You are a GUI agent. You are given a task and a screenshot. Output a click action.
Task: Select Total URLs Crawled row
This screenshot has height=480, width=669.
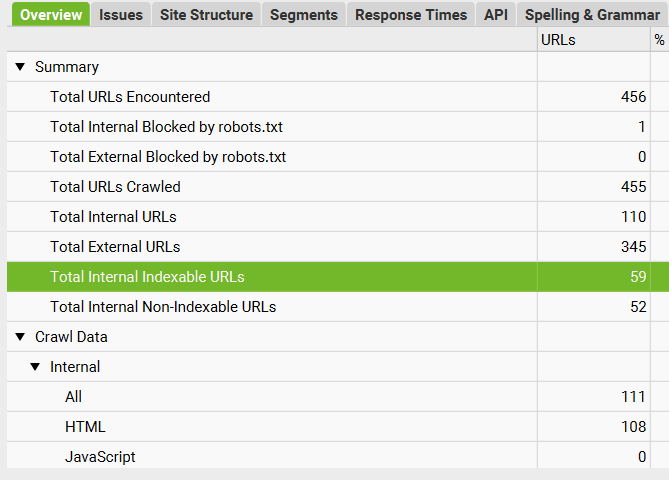coord(338,186)
